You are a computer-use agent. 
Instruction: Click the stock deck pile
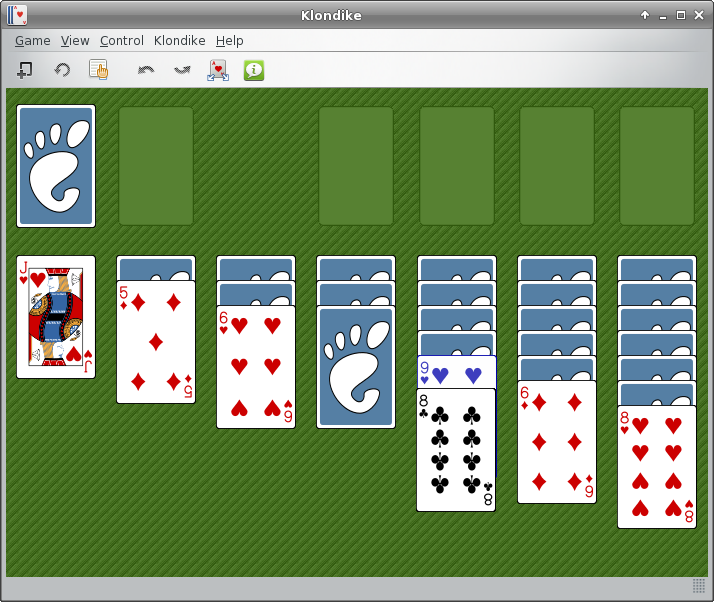(x=56, y=166)
